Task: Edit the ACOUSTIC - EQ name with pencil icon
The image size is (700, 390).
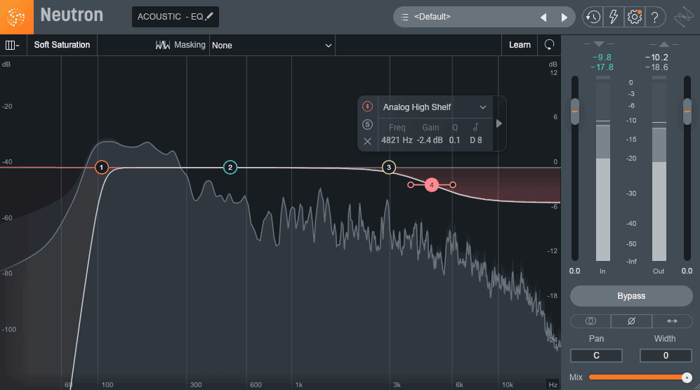Action: coord(209,17)
